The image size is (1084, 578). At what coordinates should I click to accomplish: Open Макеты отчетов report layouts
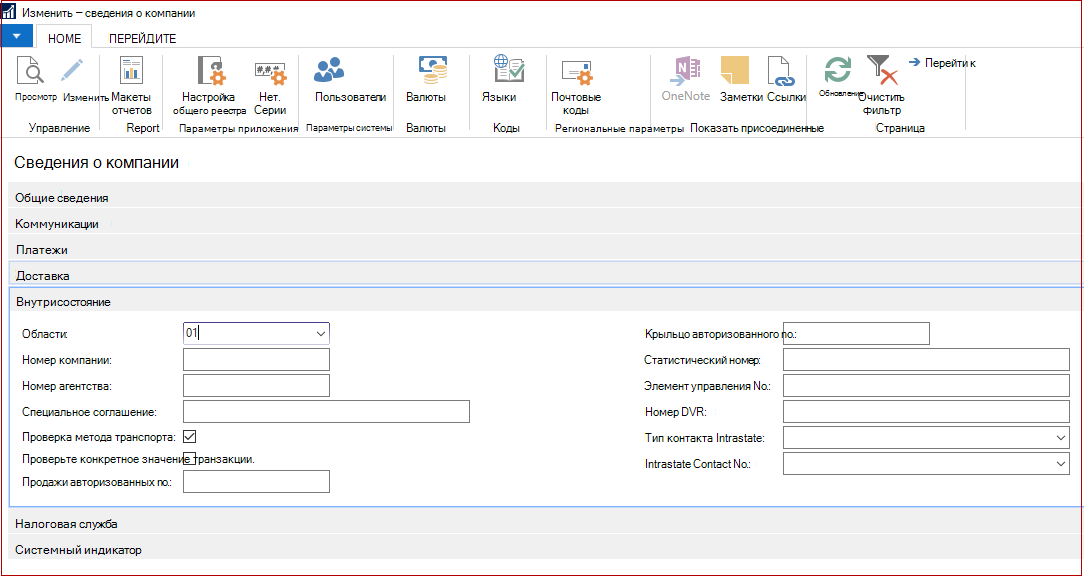pyautogui.click(x=131, y=71)
